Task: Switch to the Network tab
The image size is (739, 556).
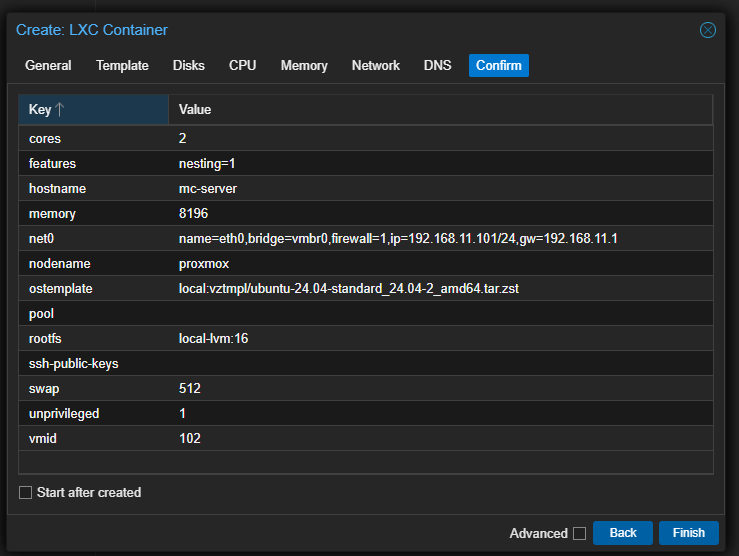Action: click(x=375, y=66)
